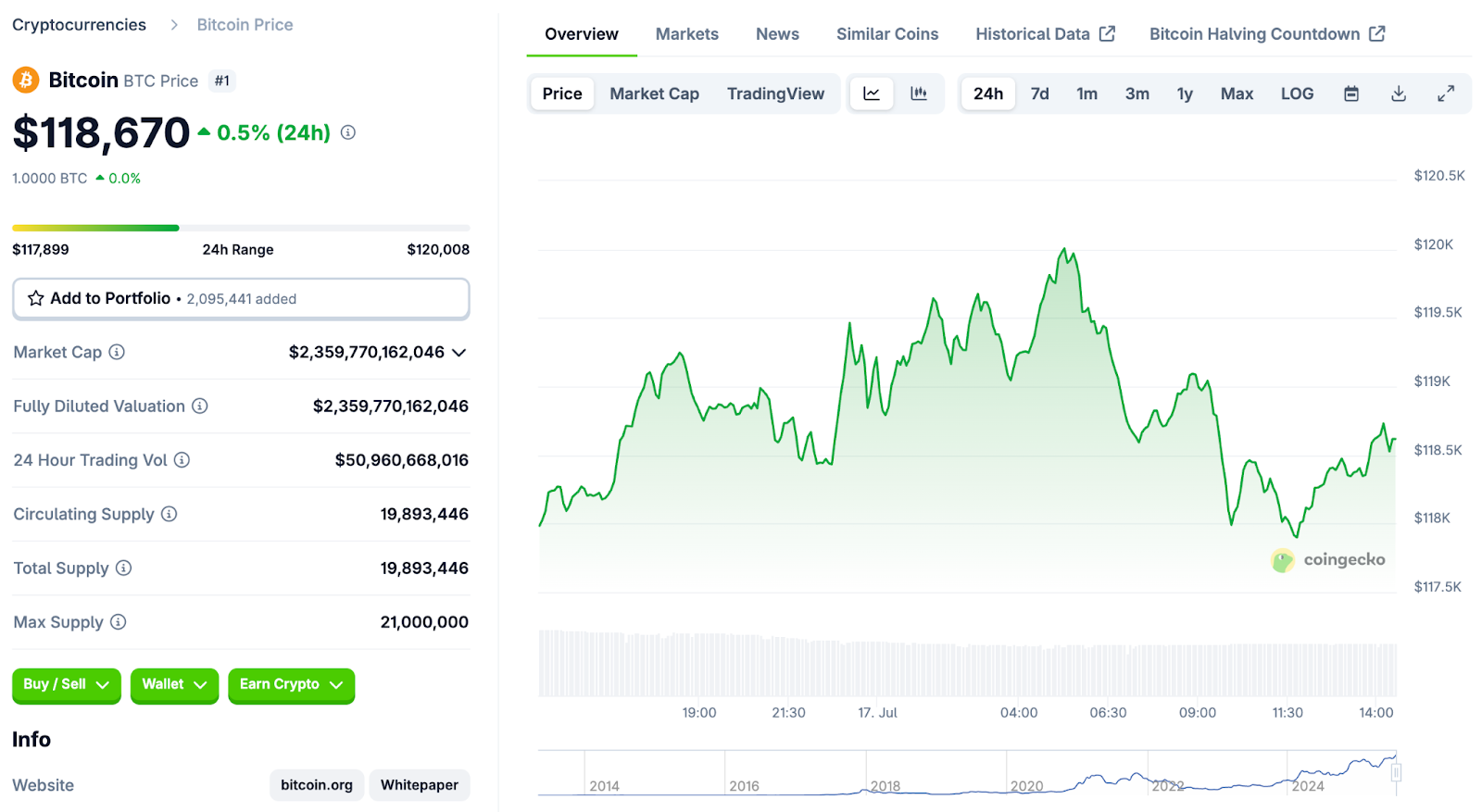This screenshot has height=812, width=1482.
Task: Select 24h time range
Action: coord(988,94)
